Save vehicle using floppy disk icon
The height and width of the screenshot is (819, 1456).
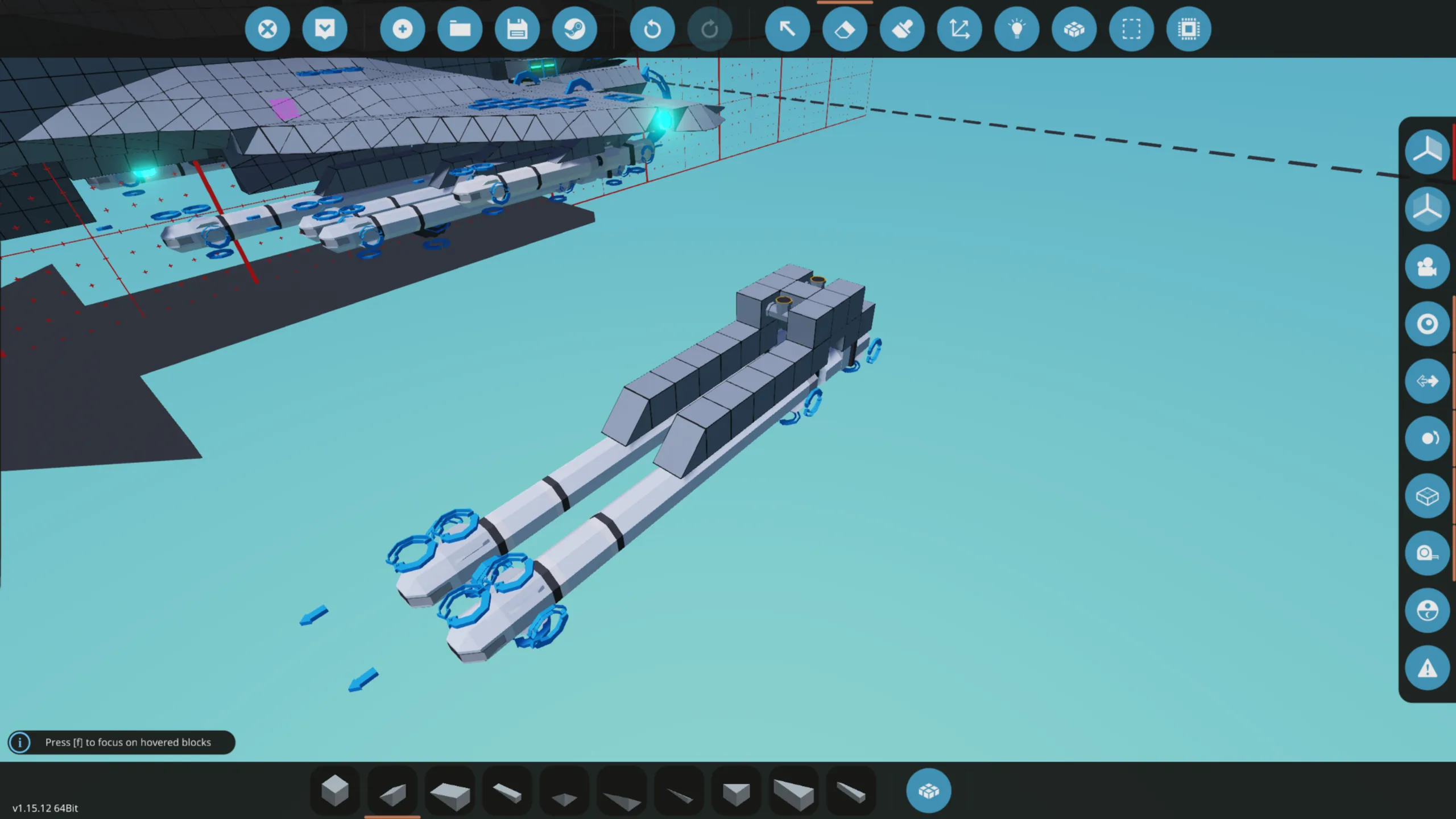pyautogui.click(x=517, y=29)
